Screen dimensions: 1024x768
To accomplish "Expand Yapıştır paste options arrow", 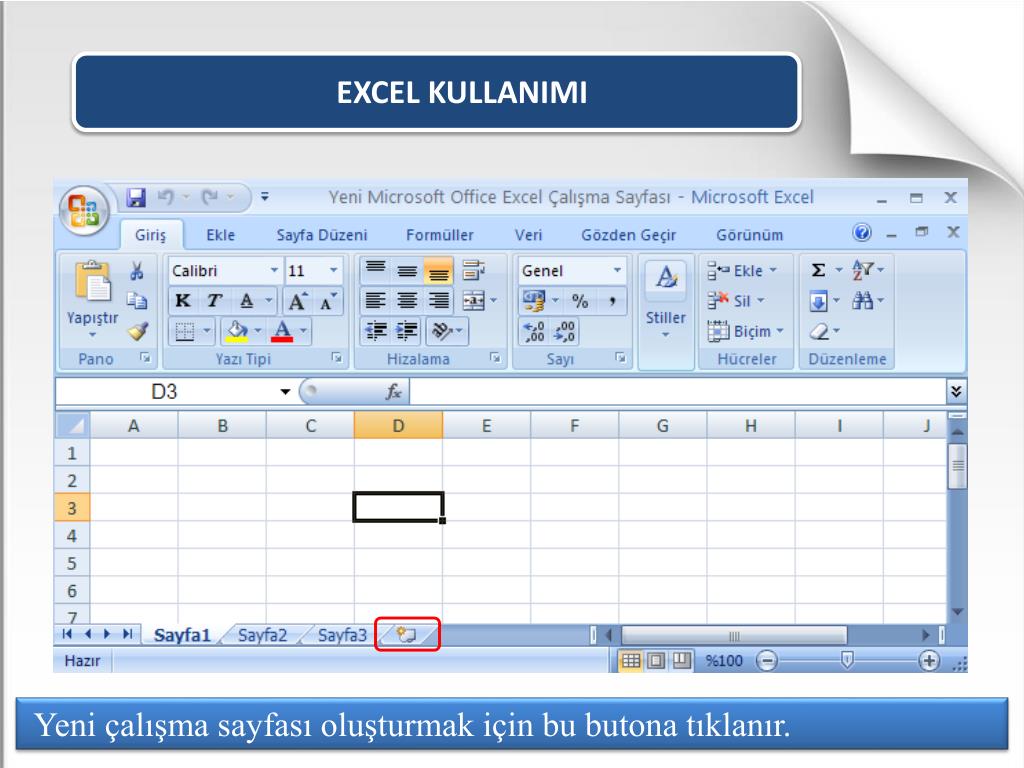I will click(92, 335).
